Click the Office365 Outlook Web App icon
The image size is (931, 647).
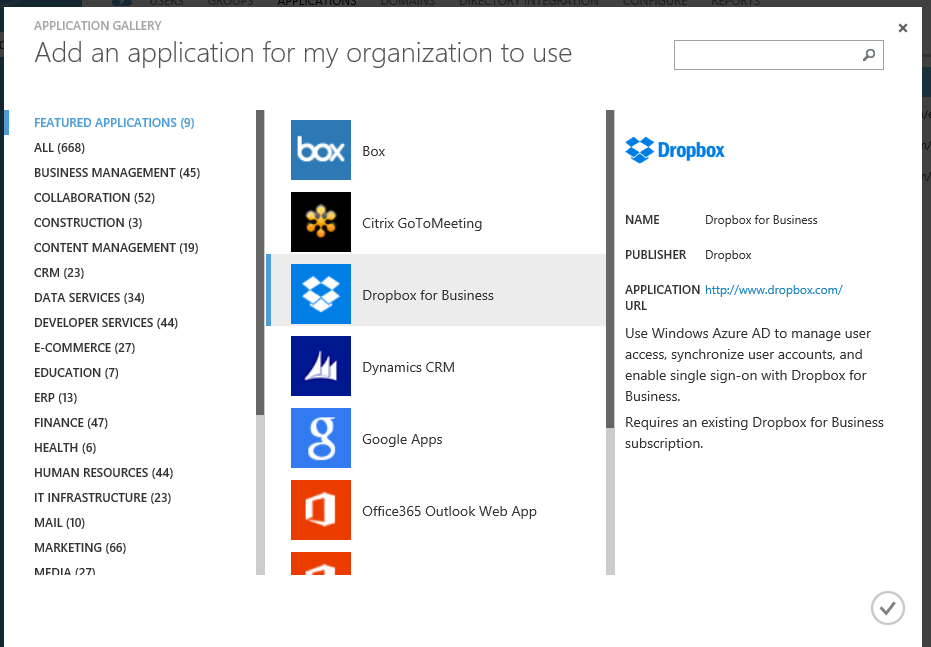pos(321,510)
